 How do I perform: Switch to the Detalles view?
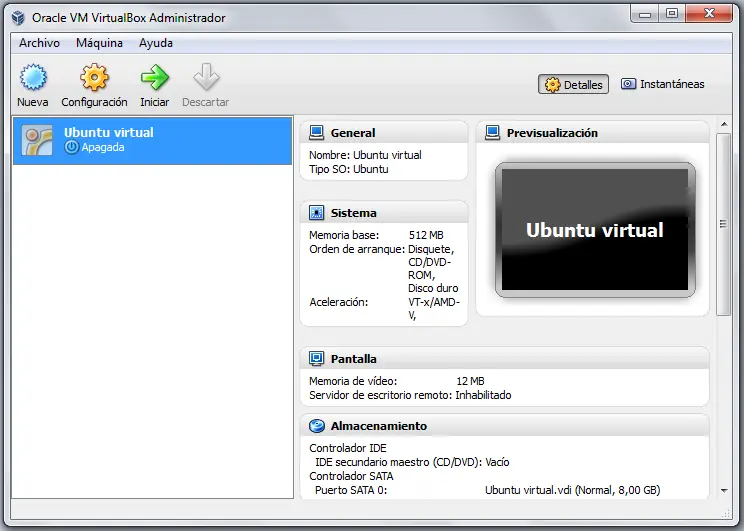pos(573,84)
